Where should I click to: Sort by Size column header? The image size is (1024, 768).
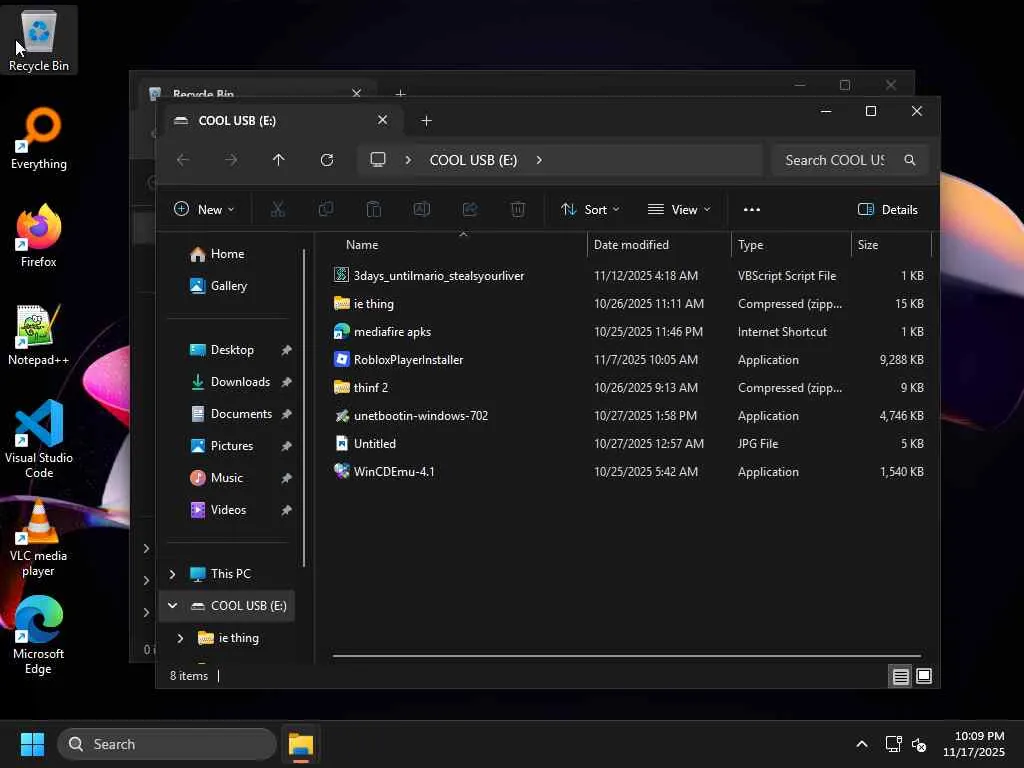click(x=891, y=245)
